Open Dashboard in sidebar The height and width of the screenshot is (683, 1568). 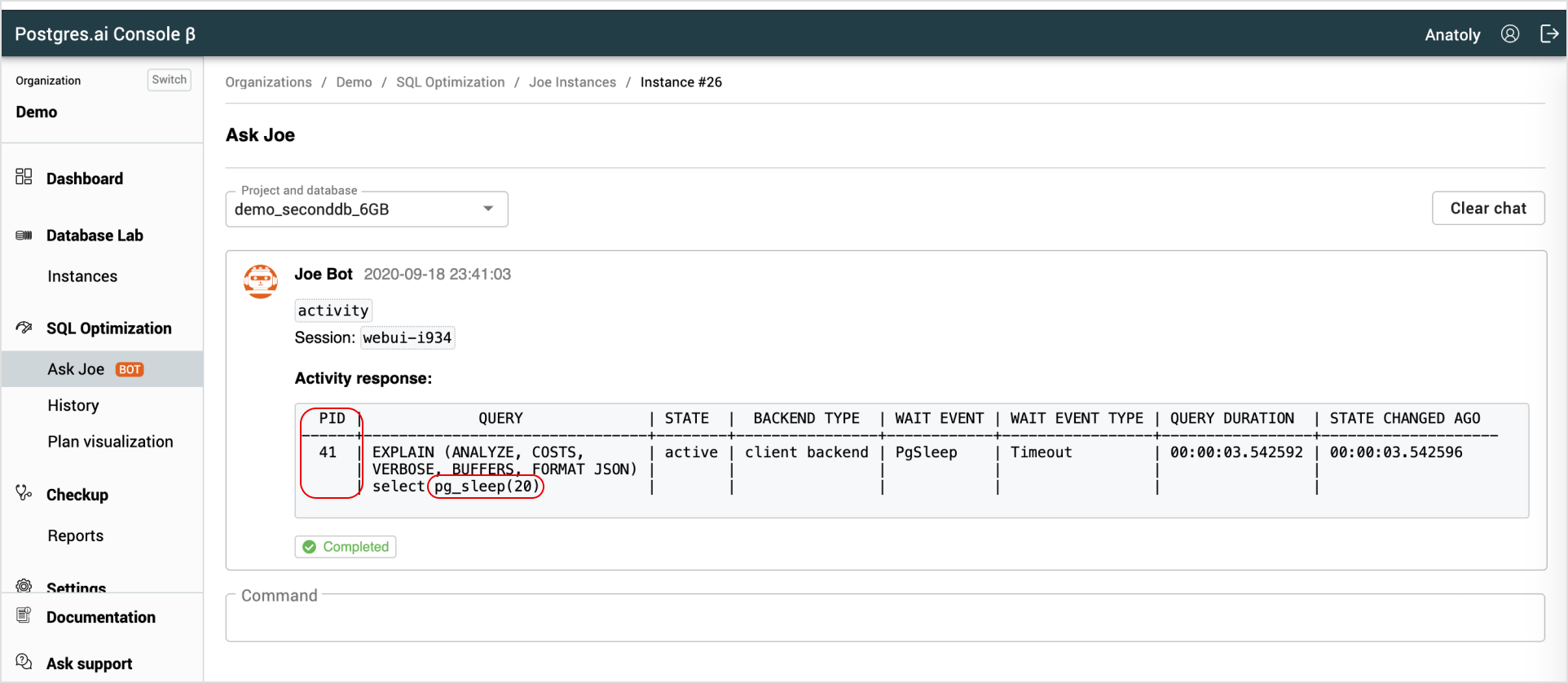click(x=85, y=178)
